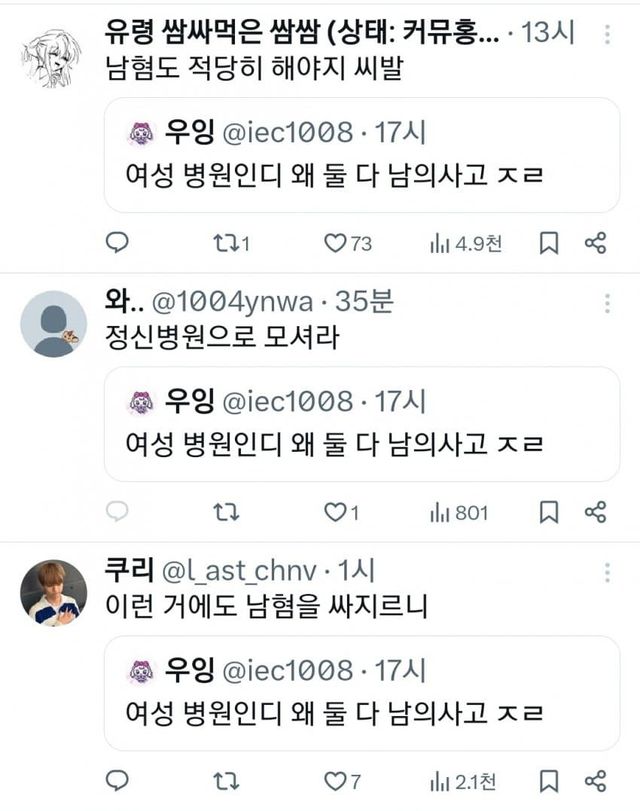Bookmark the 유령 쌈싸먹은 쌈쌈 tweet
The height and width of the screenshot is (811, 640).
549,243
